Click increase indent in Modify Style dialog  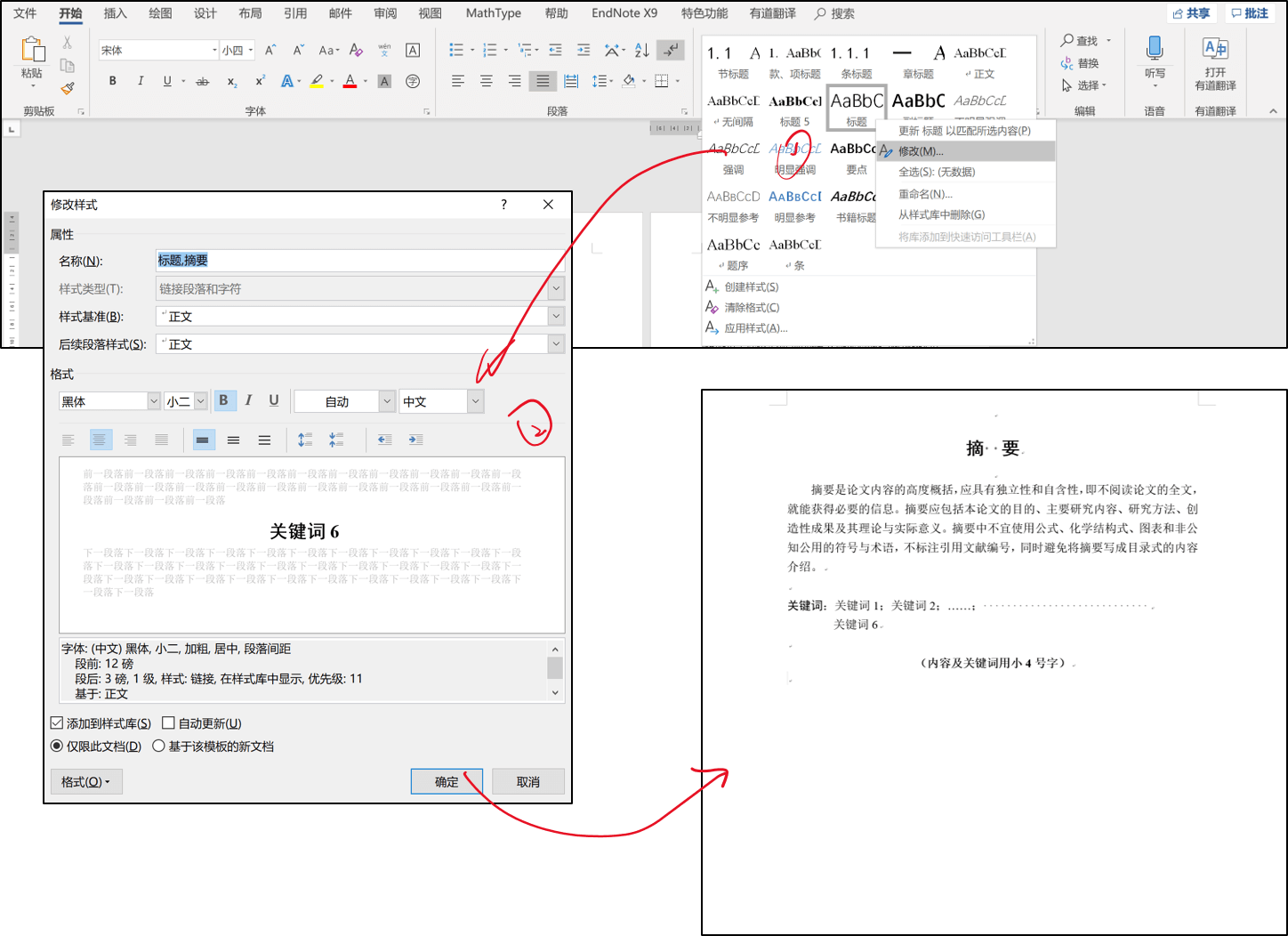415,440
